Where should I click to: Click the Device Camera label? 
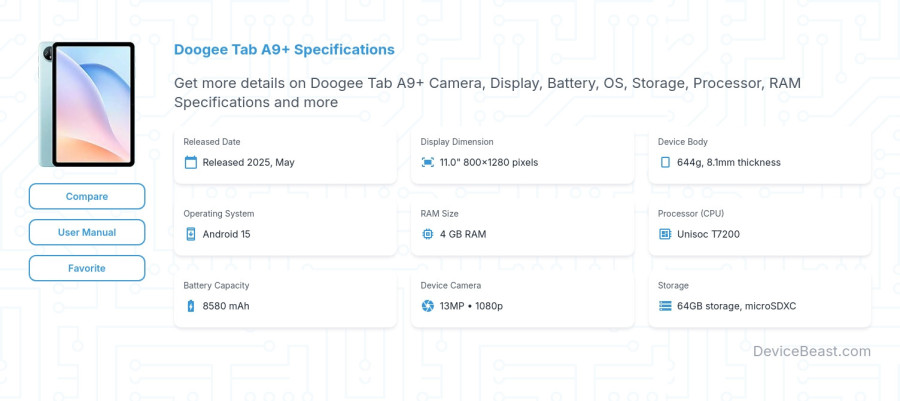(451, 285)
